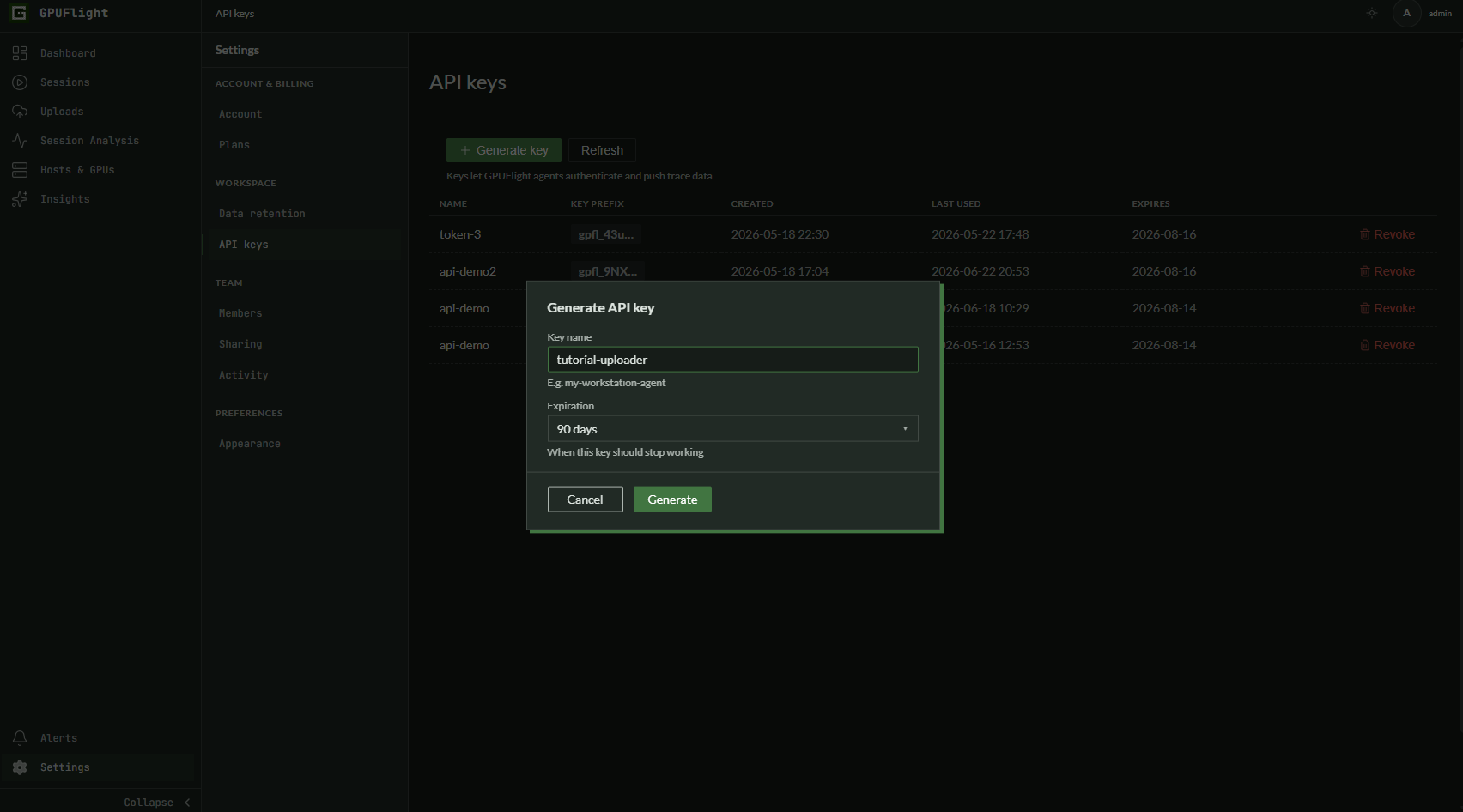Open the admin avatar menu

1406,13
